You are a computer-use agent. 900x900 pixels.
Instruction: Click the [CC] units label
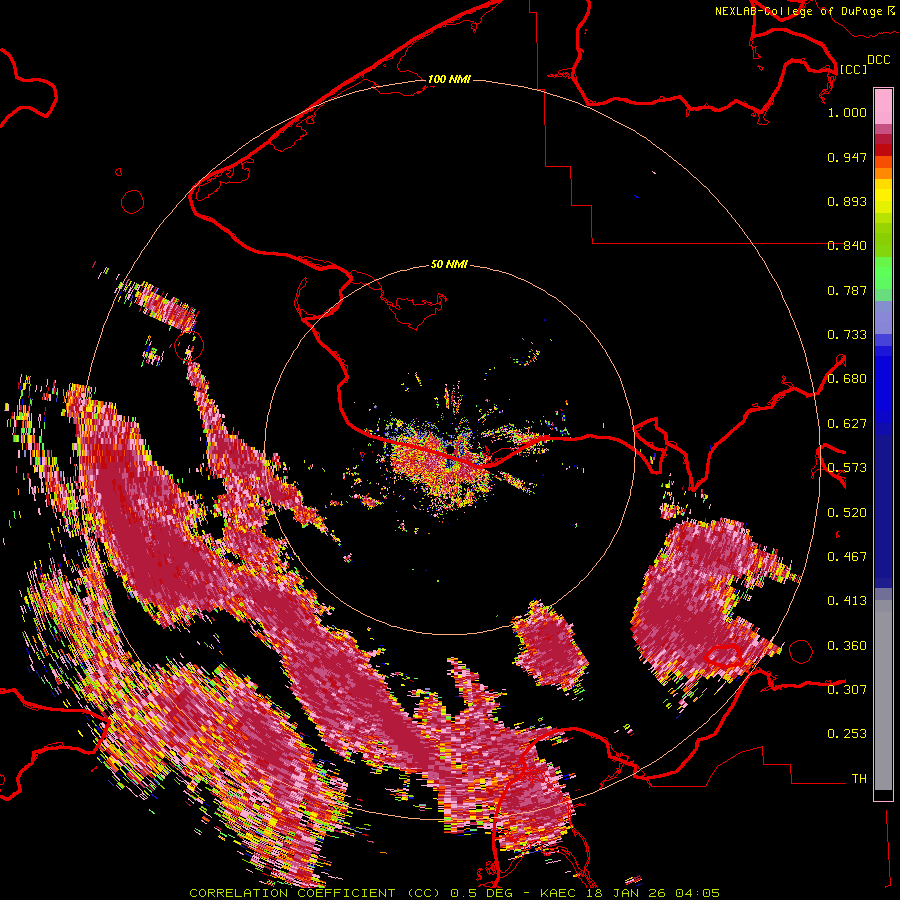point(853,69)
